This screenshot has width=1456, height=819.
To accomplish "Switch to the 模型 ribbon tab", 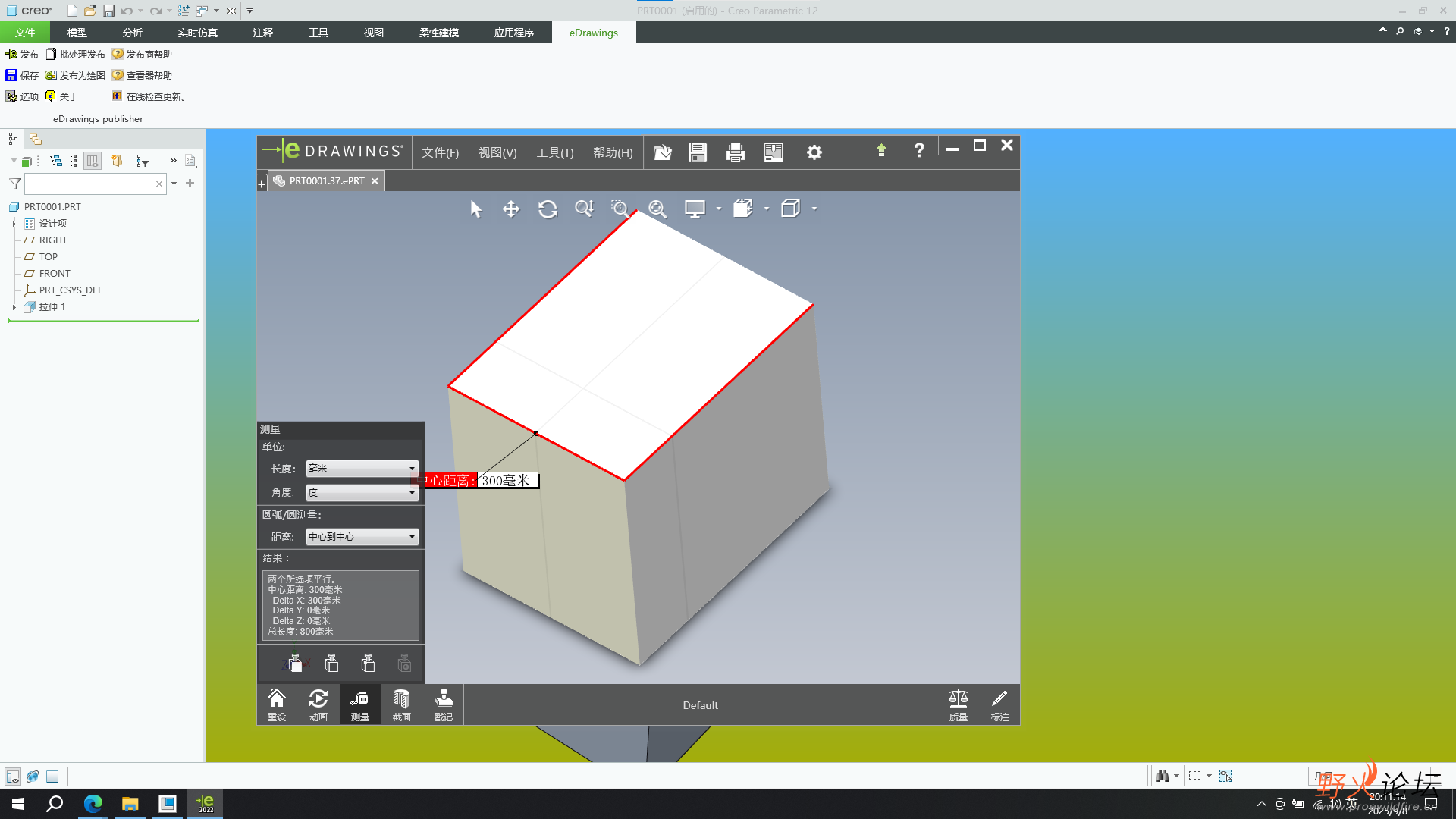I will 77,33.
